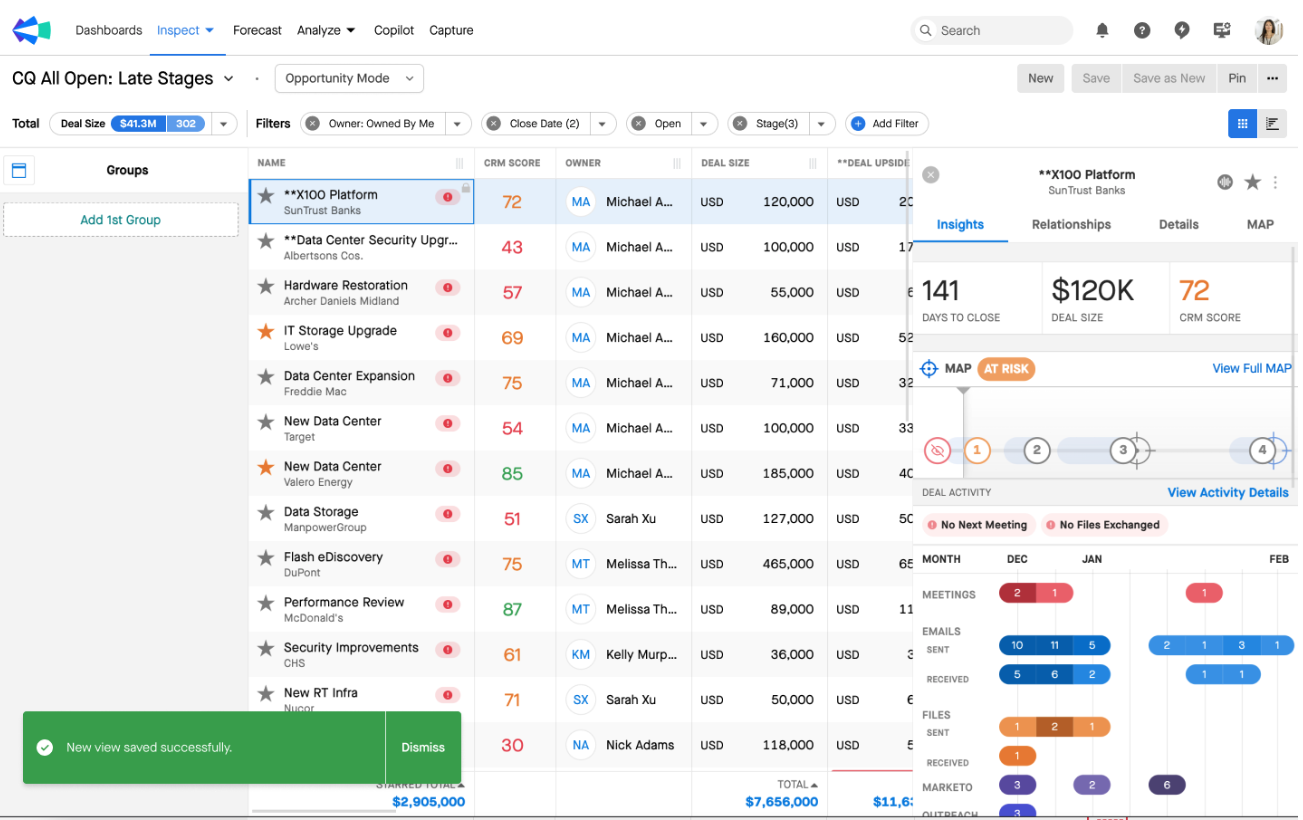Open the Opportunity Mode dropdown
1303x820 pixels.
tap(349, 78)
